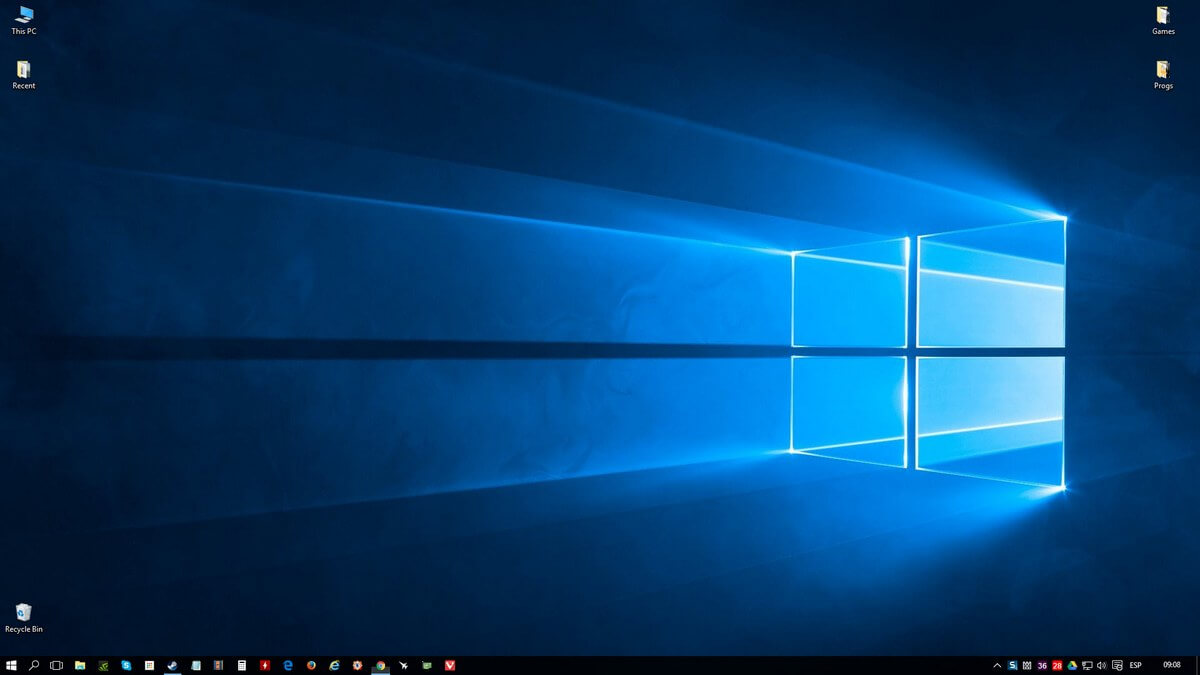Image resolution: width=1200 pixels, height=675 pixels.
Task: Open Steam from the taskbar
Action: tap(172, 665)
